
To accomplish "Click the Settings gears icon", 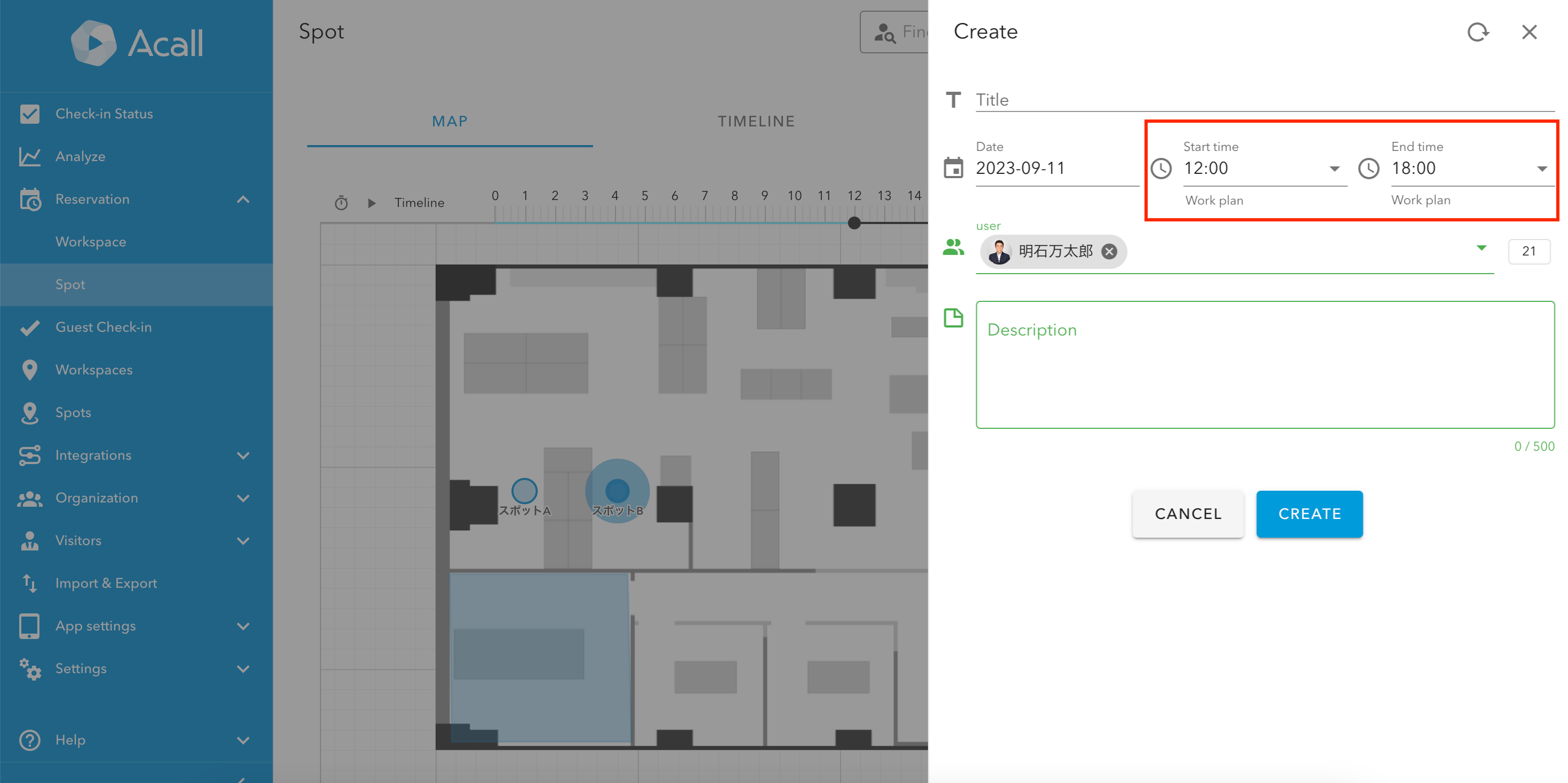I will [x=29, y=668].
